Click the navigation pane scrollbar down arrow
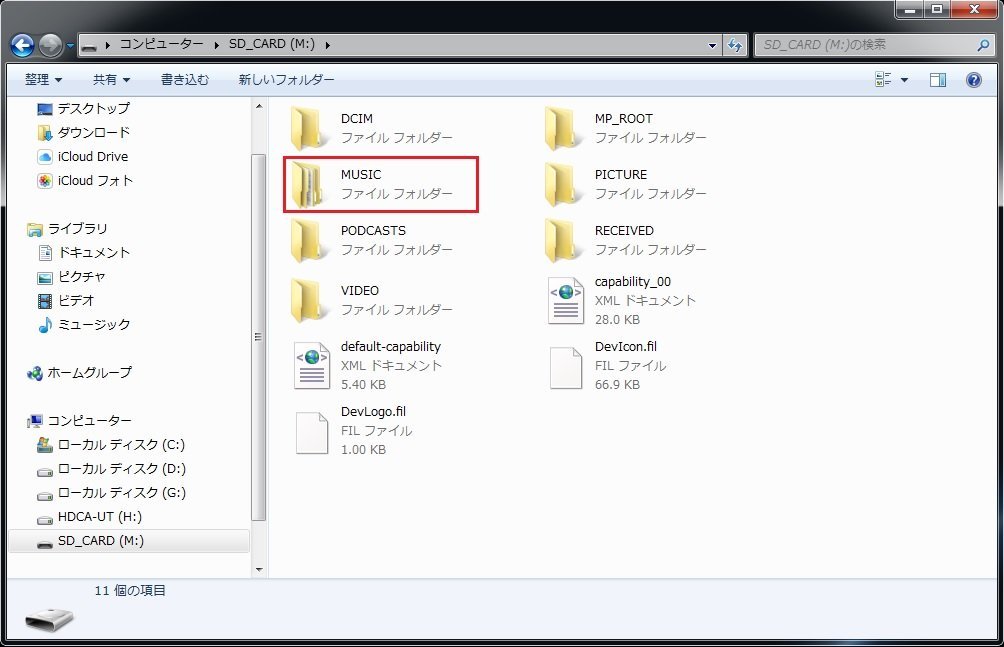This screenshot has height=647, width=1004. coord(259,569)
